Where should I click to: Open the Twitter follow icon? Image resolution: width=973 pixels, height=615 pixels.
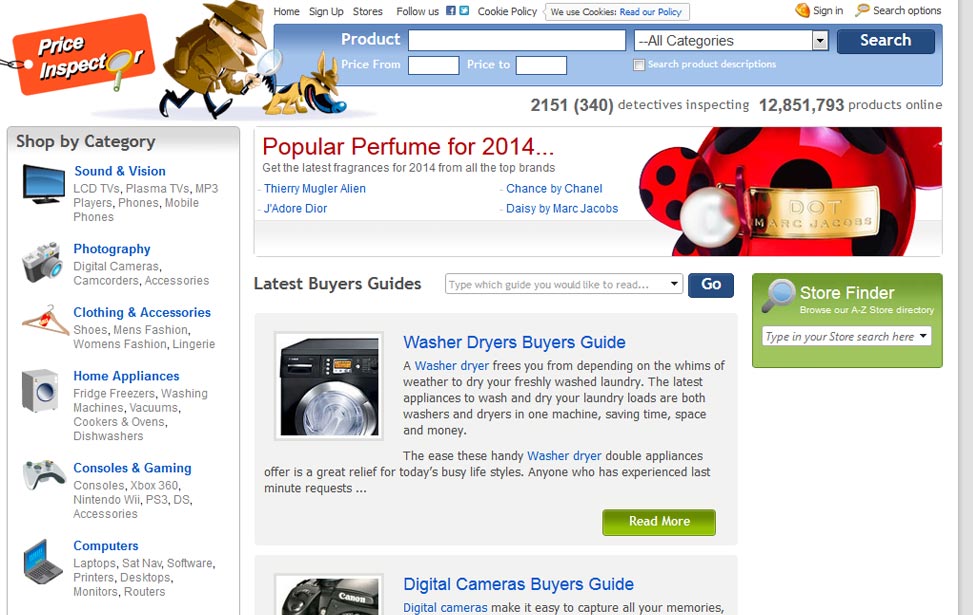coord(464,11)
